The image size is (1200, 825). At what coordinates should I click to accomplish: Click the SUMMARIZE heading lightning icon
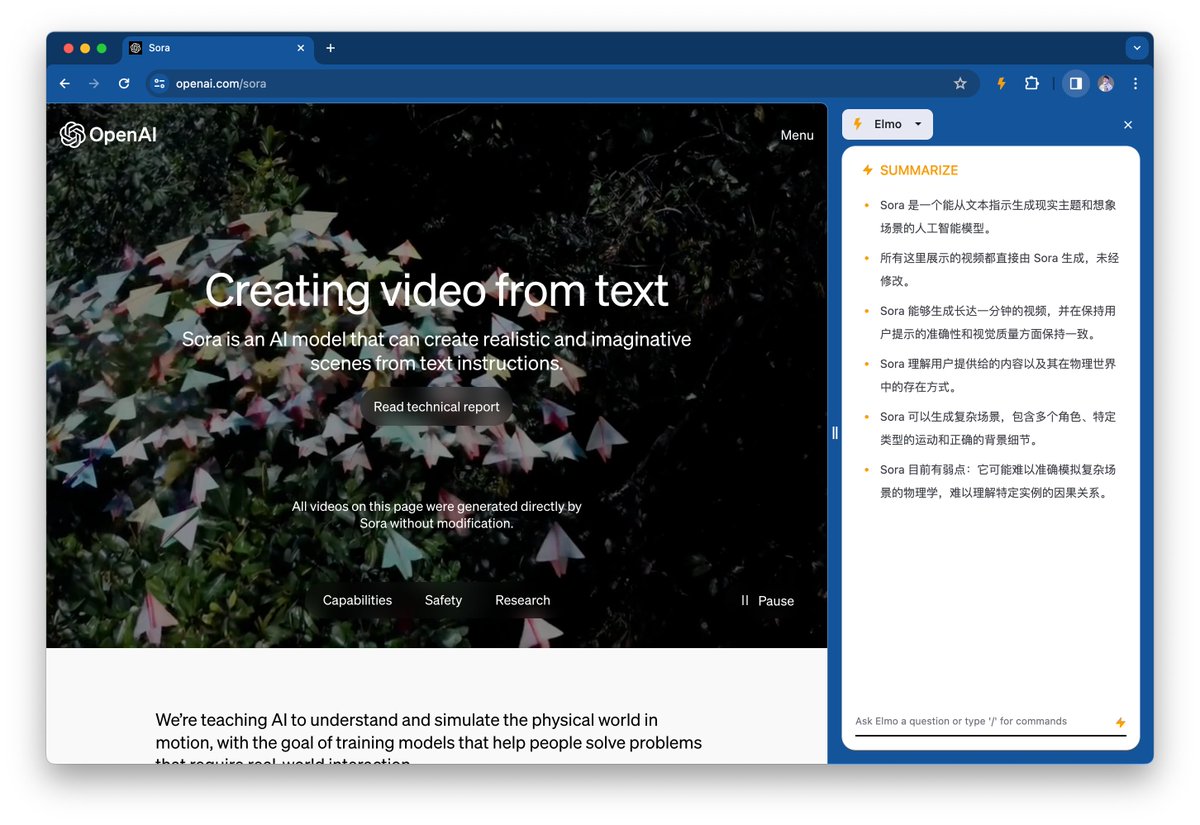click(868, 171)
